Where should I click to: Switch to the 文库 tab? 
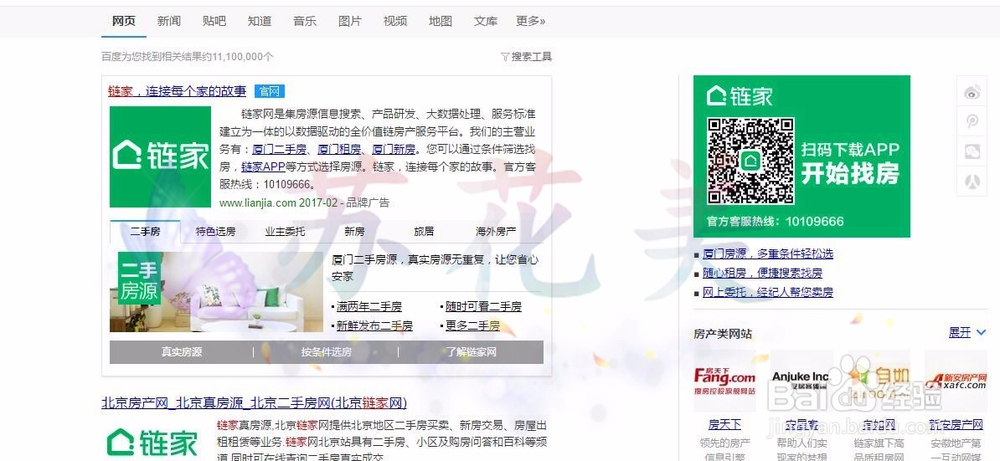485,21
